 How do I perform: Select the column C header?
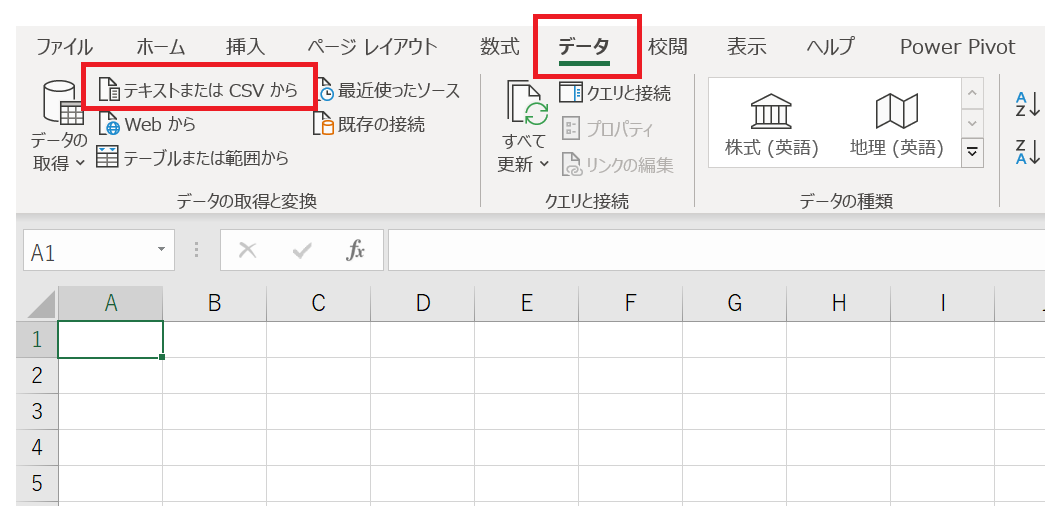[318, 303]
